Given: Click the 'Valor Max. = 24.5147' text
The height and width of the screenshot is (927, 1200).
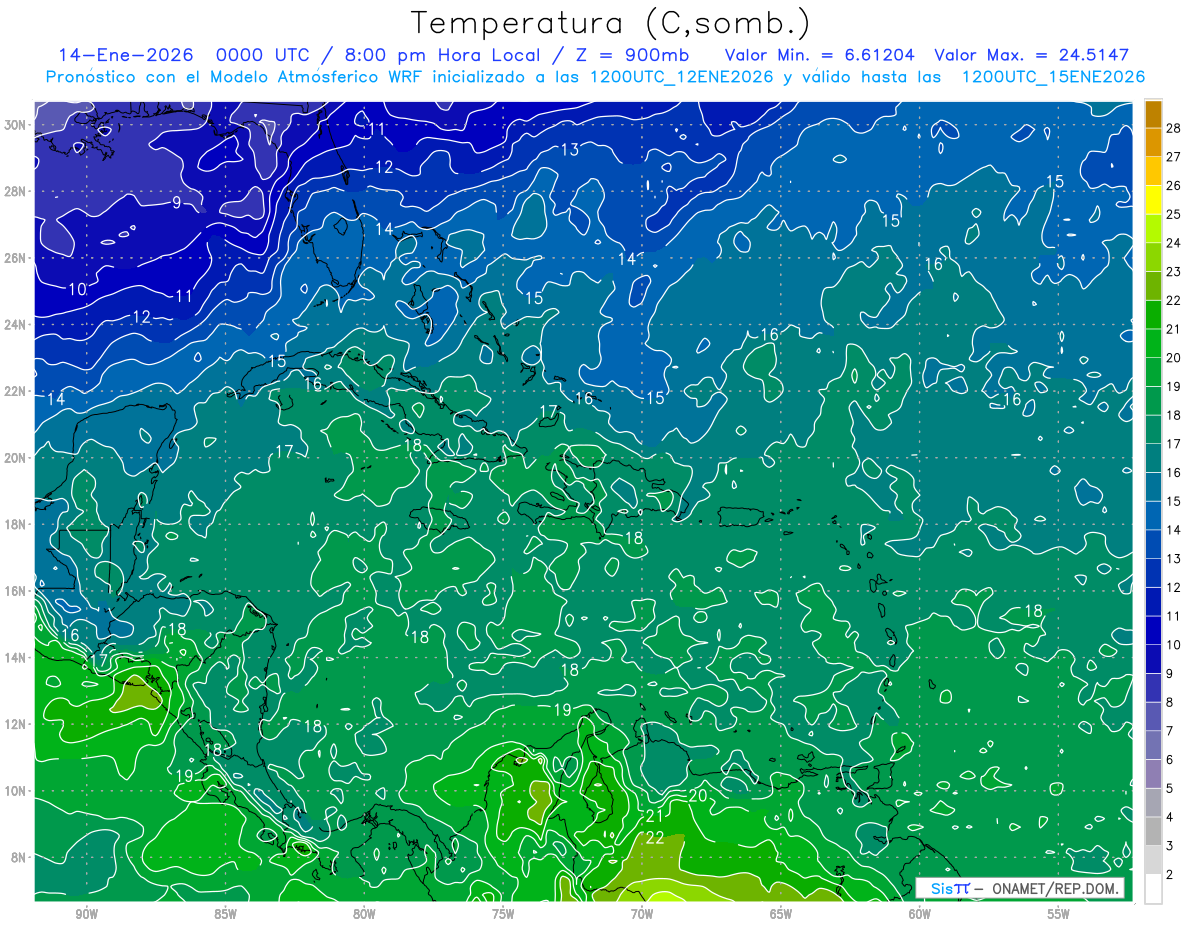Looking at the screenshot, I should pyautogui.click(x=1032, y=55).
